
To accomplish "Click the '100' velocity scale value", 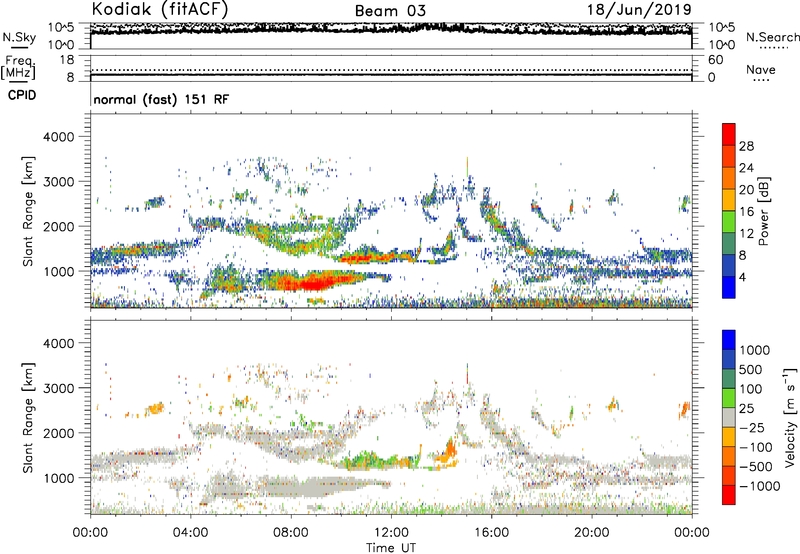I will [751, 389].
